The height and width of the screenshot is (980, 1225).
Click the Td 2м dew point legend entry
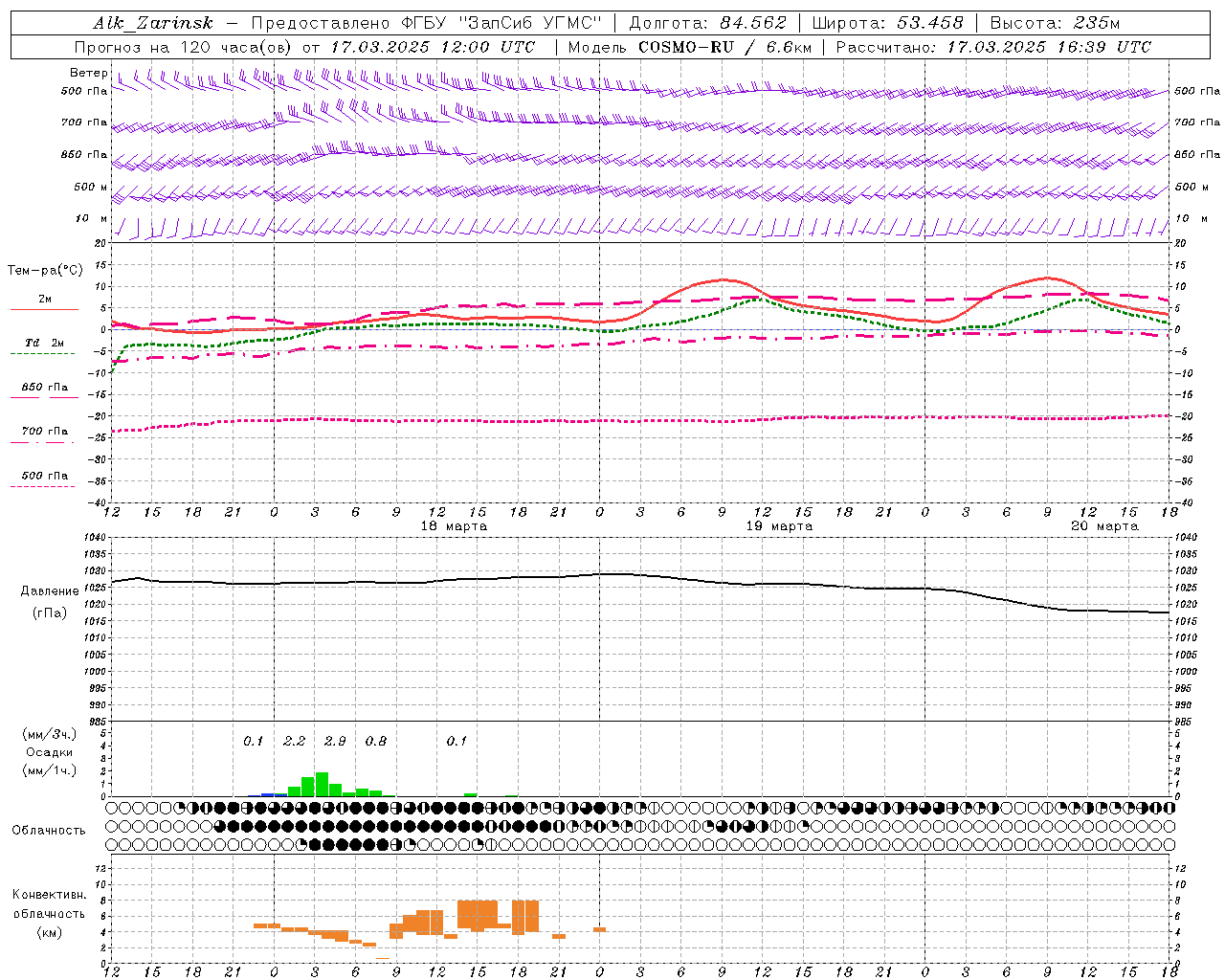(44, 343)
